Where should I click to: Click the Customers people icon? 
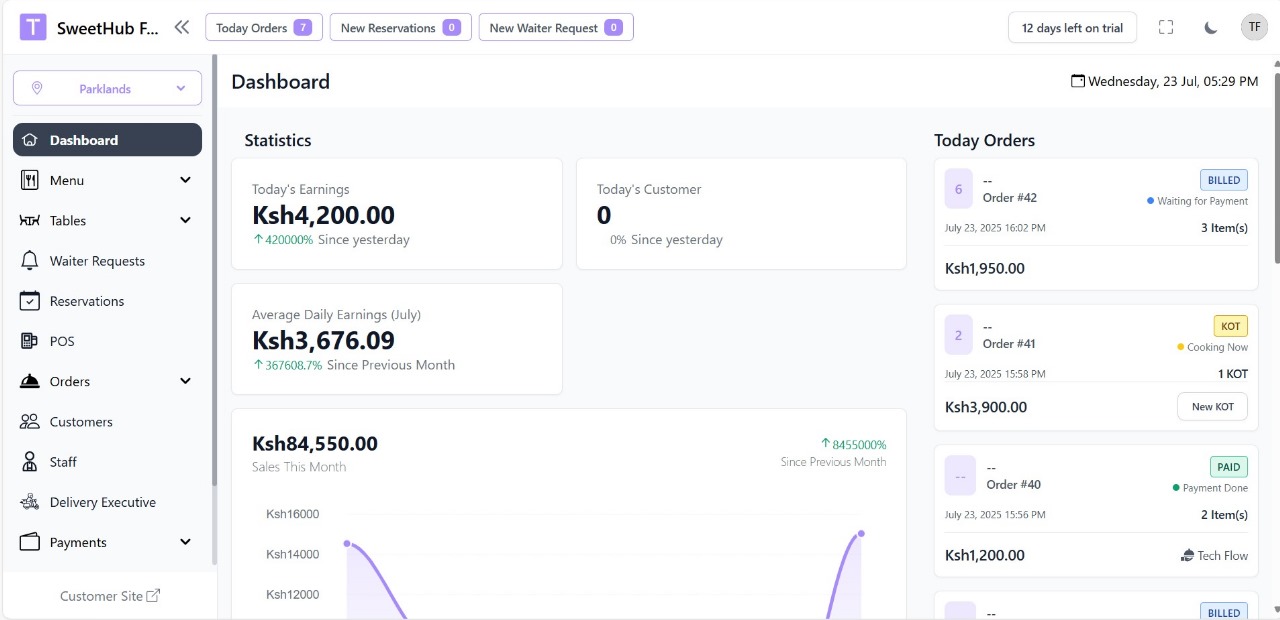click(30, 422)
